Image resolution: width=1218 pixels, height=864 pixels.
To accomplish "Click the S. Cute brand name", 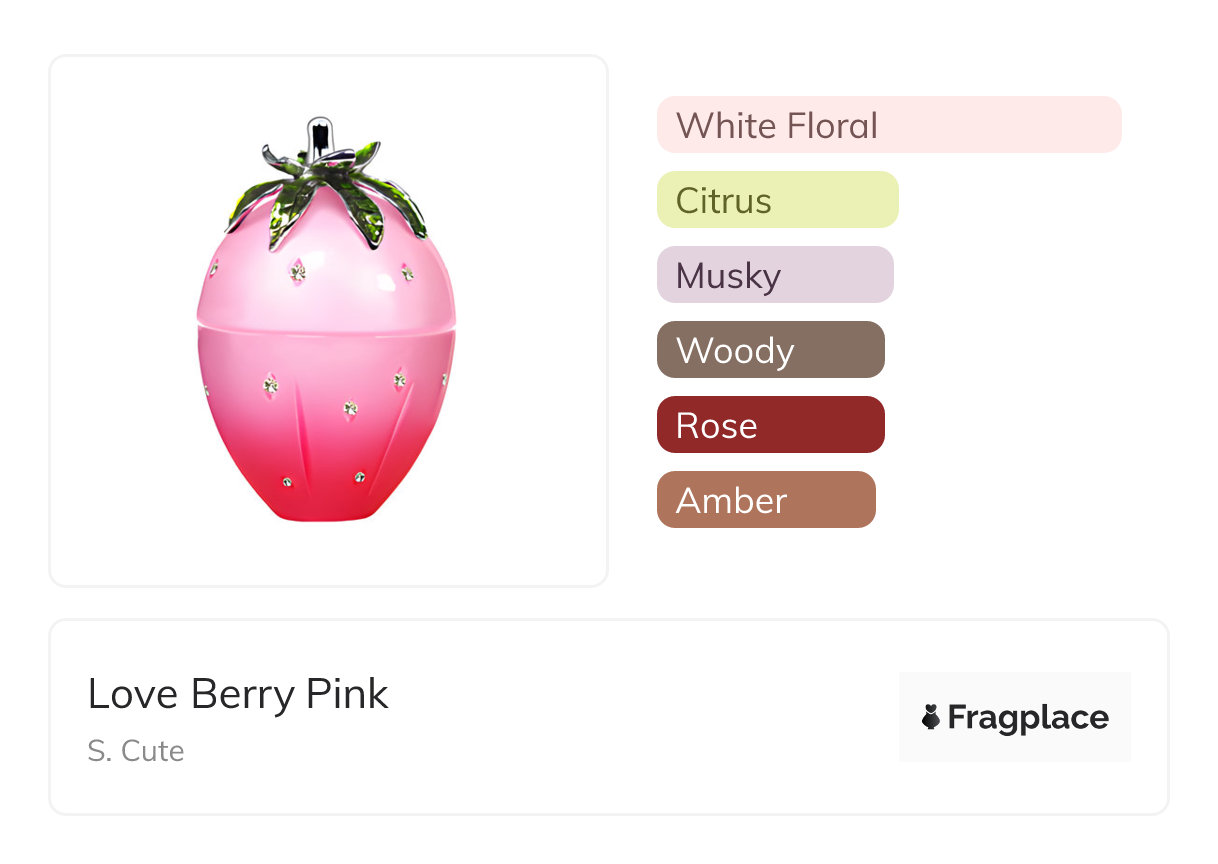I will click(x=136, y=751).
